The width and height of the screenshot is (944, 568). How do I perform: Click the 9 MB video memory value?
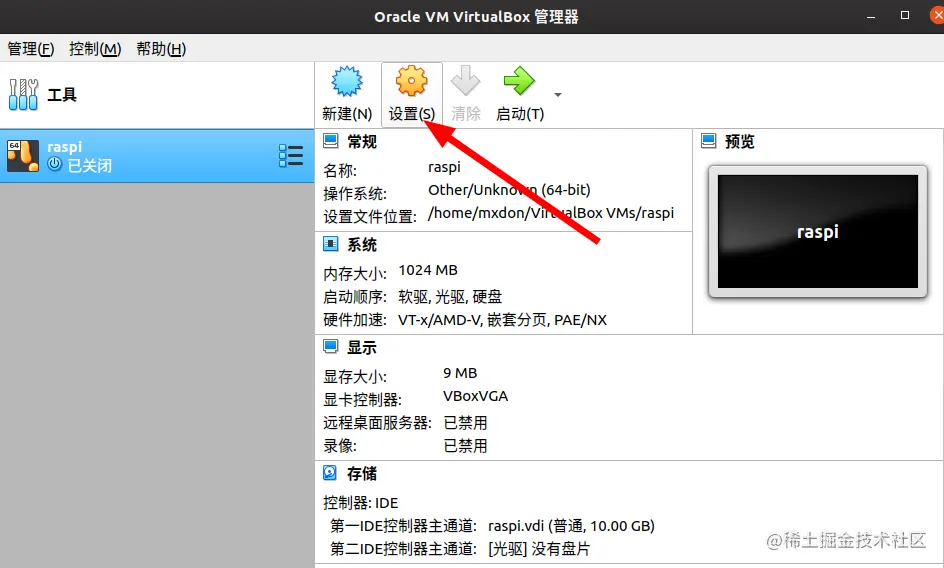460,373
